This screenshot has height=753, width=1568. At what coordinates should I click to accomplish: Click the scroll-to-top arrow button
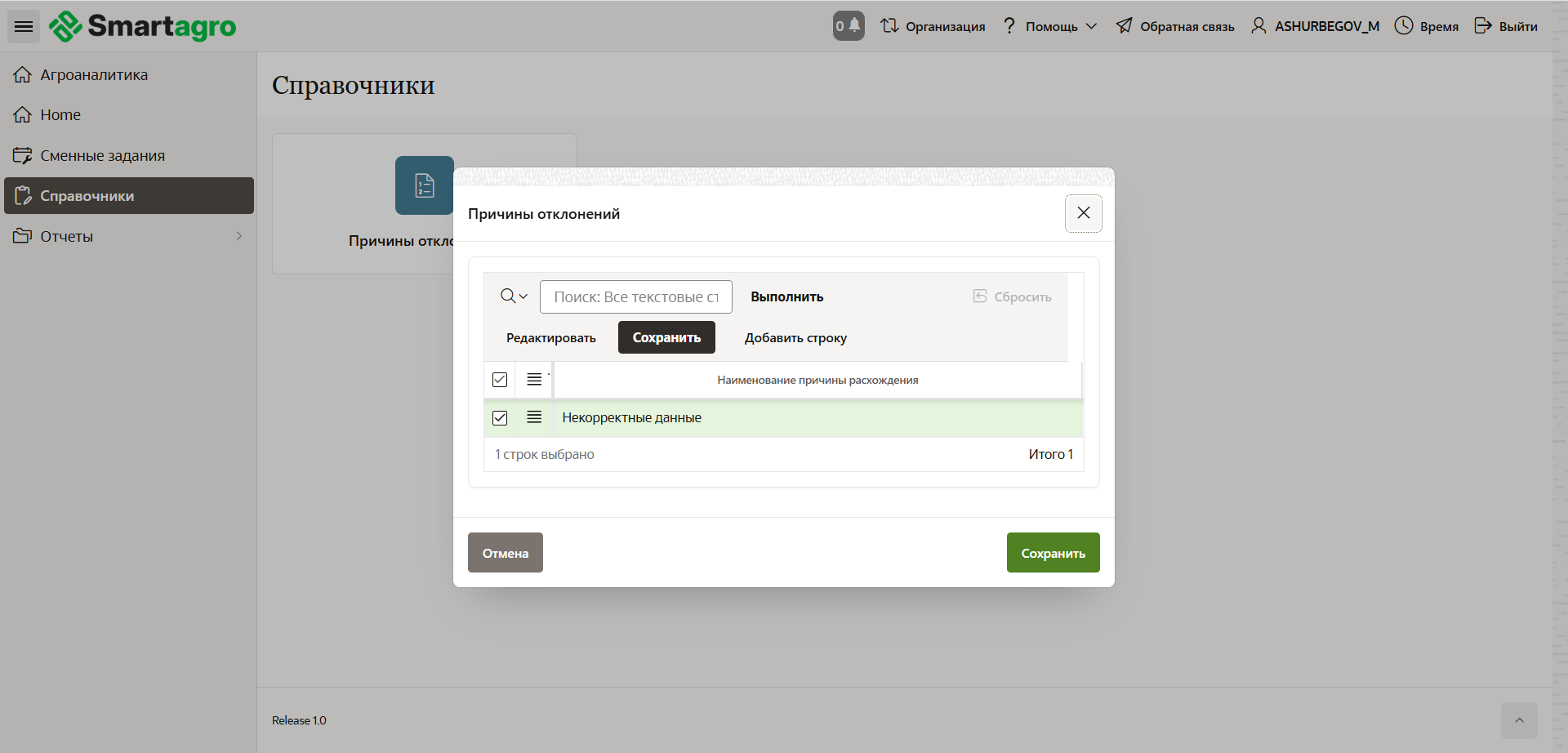(x=1519, y=720)
